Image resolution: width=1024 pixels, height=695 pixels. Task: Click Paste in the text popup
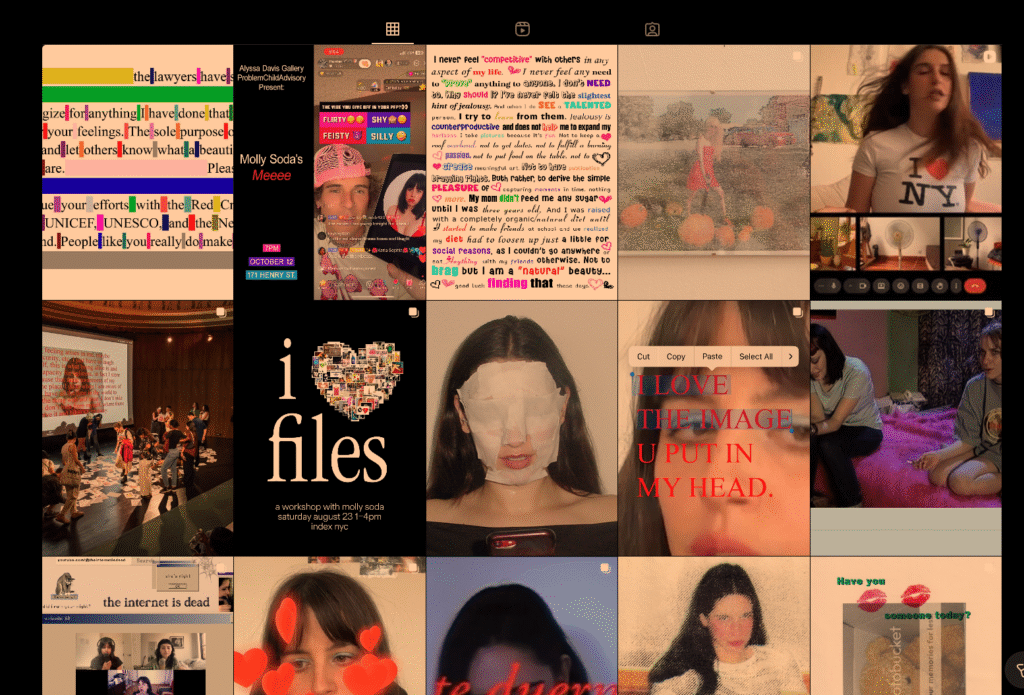(712, 356)
